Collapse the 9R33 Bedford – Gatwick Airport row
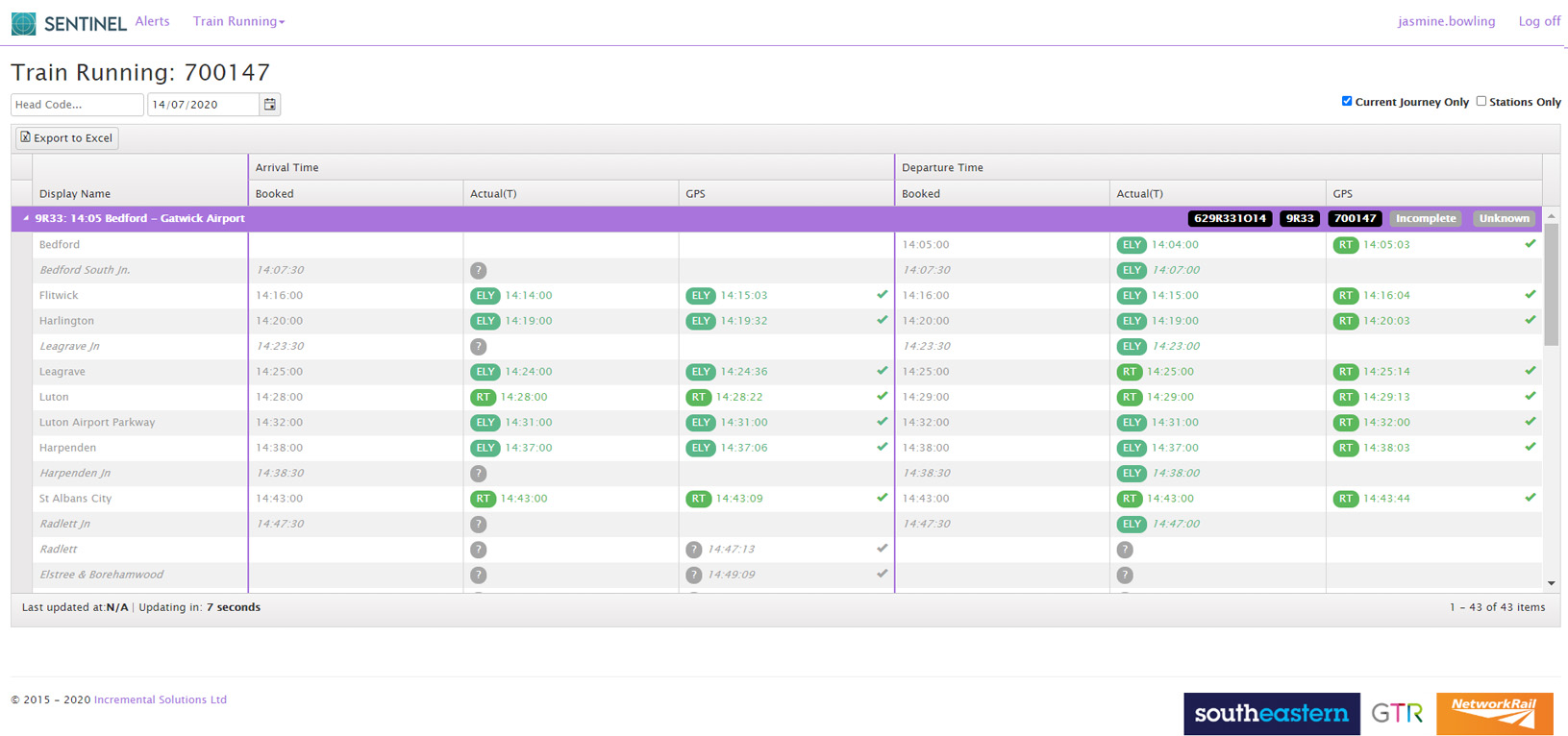Viewport: 1568px width, 736px height. pyautogui.click(x=26, y=218)
